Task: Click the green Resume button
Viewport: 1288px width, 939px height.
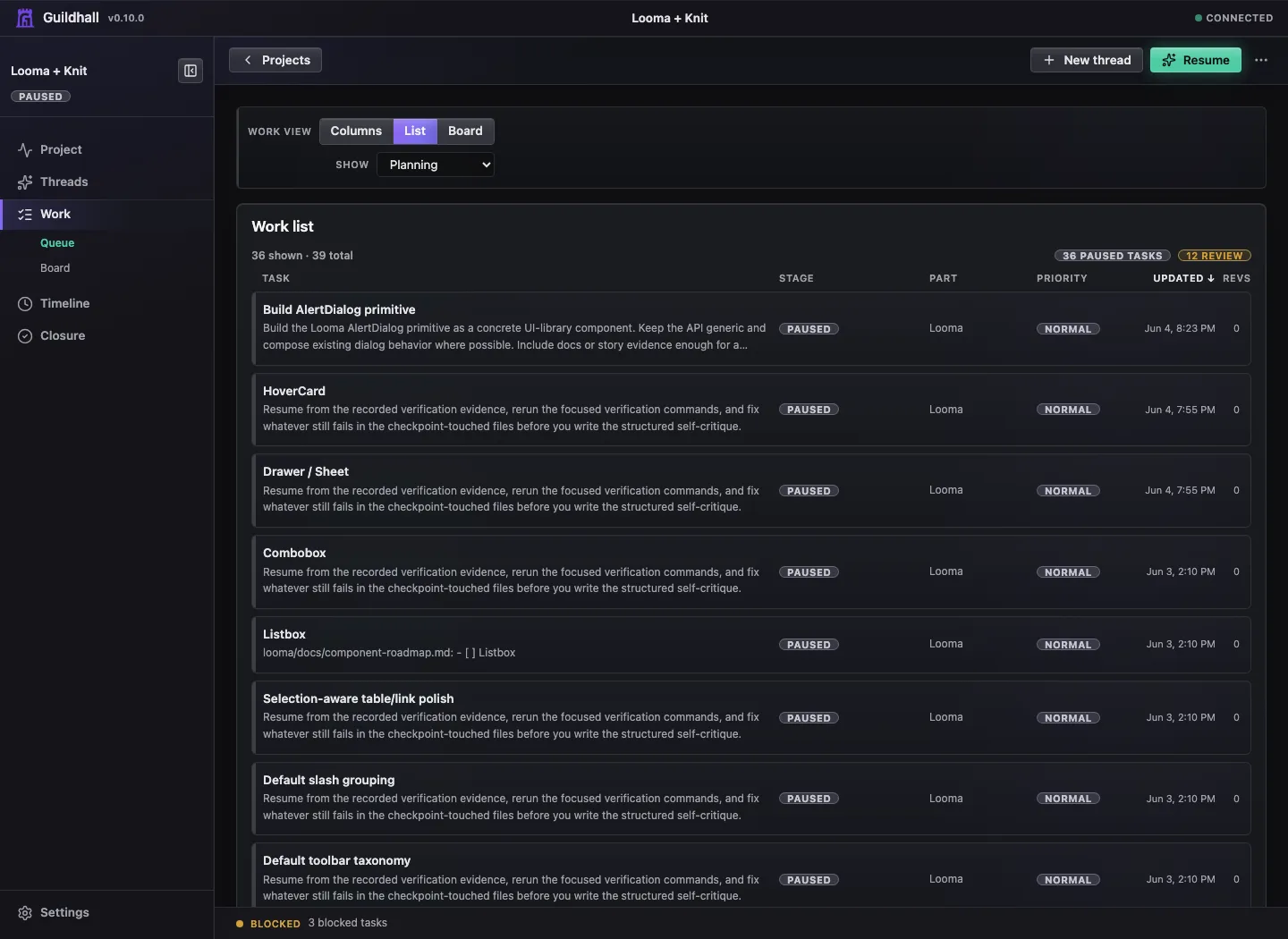Action: (x=1196, y=60)
